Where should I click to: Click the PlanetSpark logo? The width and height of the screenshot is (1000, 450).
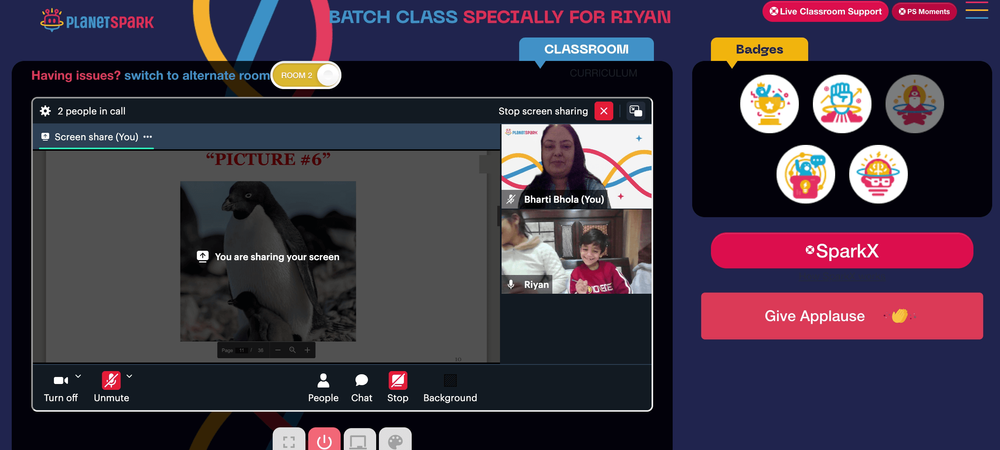pyautogui.click(x=97, y=20)
